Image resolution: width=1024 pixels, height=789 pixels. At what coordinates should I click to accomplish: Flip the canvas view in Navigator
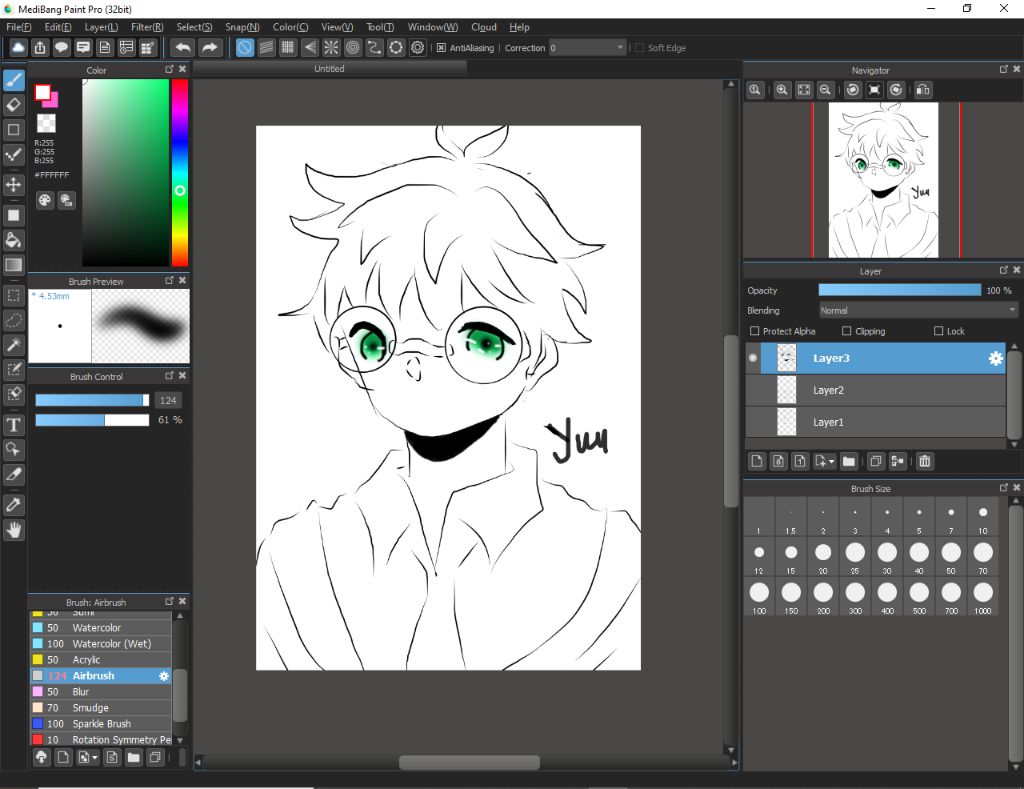[x=923, y=90]
